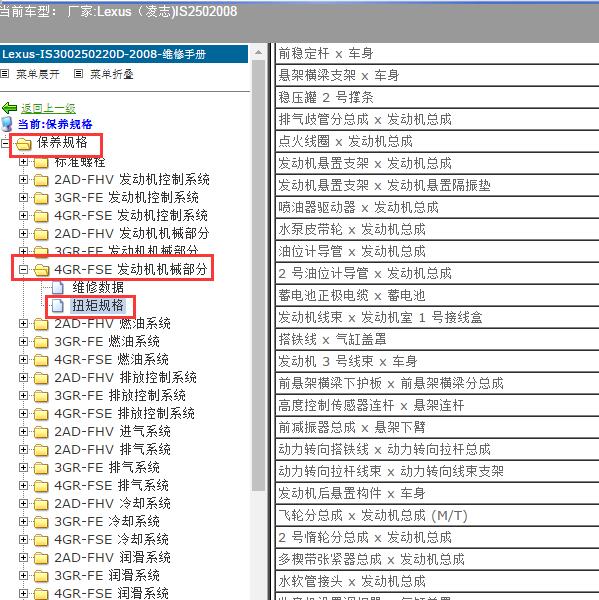Click the row 悬架横梁支架 x 车身
The image size is (599, 600).
coord(437,75)
